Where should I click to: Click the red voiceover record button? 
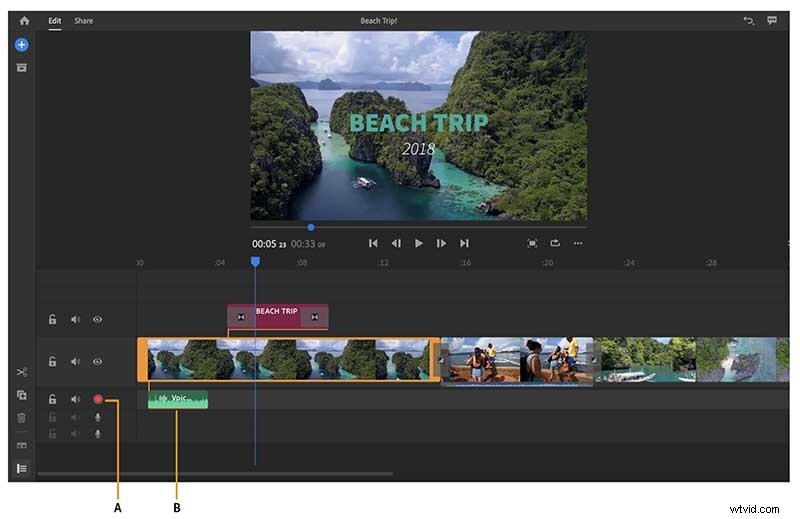tap(98, 399)
